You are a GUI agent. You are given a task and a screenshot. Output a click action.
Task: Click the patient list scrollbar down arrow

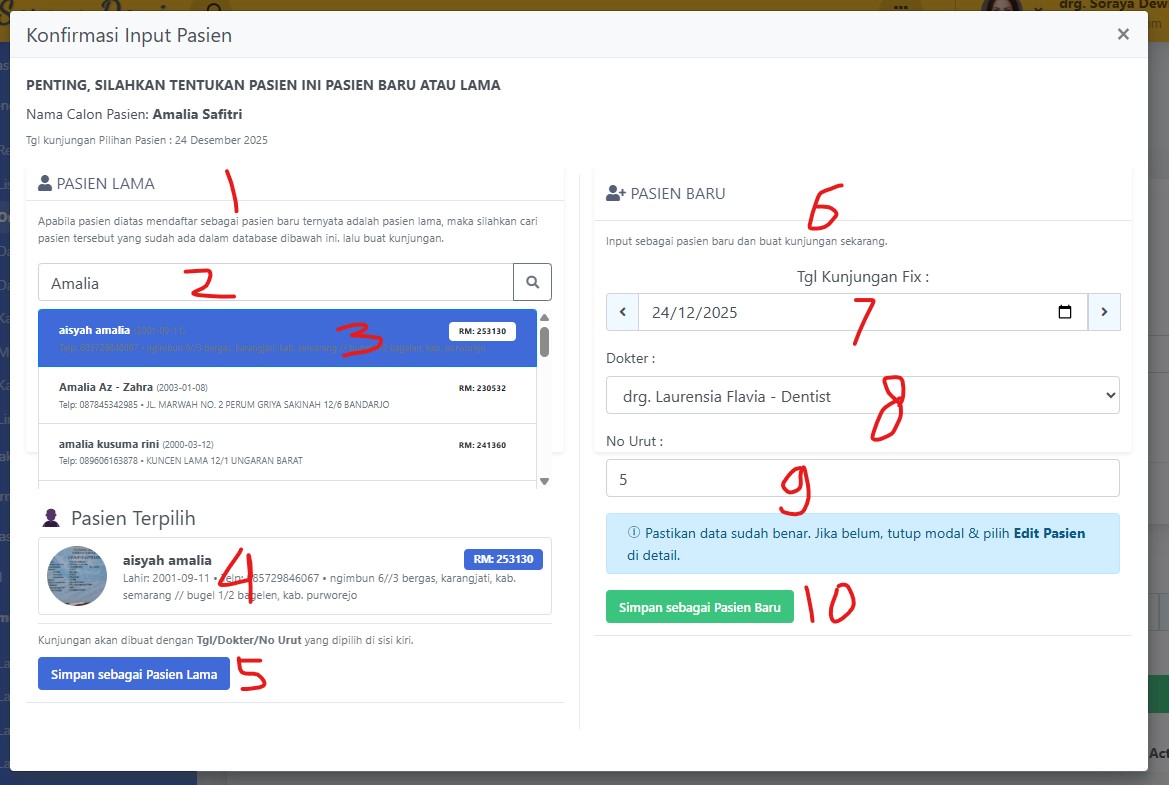(x=544, y=481)
